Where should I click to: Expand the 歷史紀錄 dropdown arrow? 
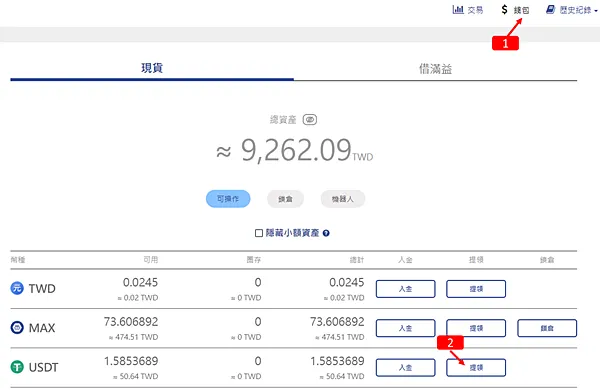(596, 11)
